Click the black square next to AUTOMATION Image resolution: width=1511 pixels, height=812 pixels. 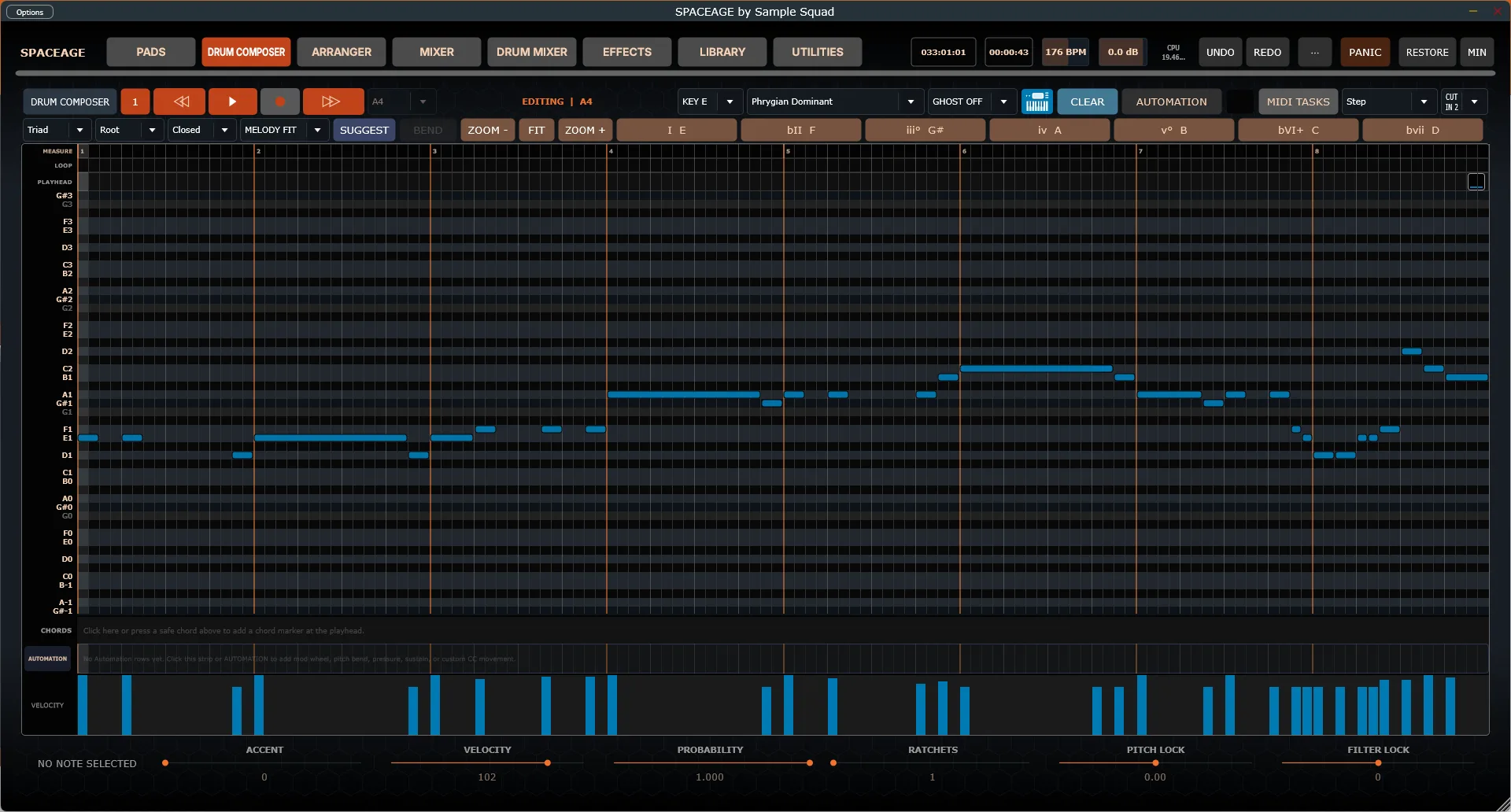click(x=1239, y=101)
